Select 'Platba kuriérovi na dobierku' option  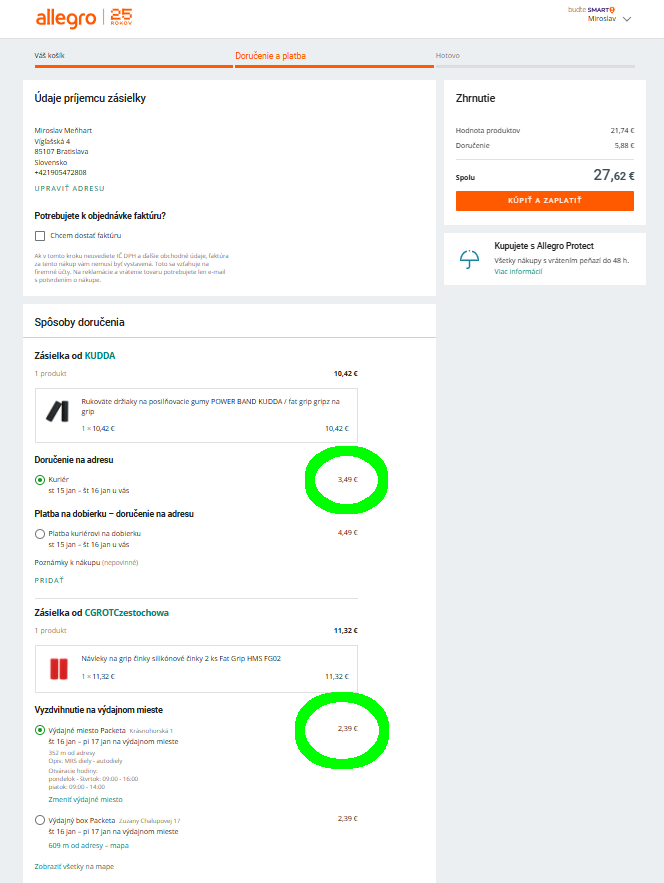[x=40, y=534]
